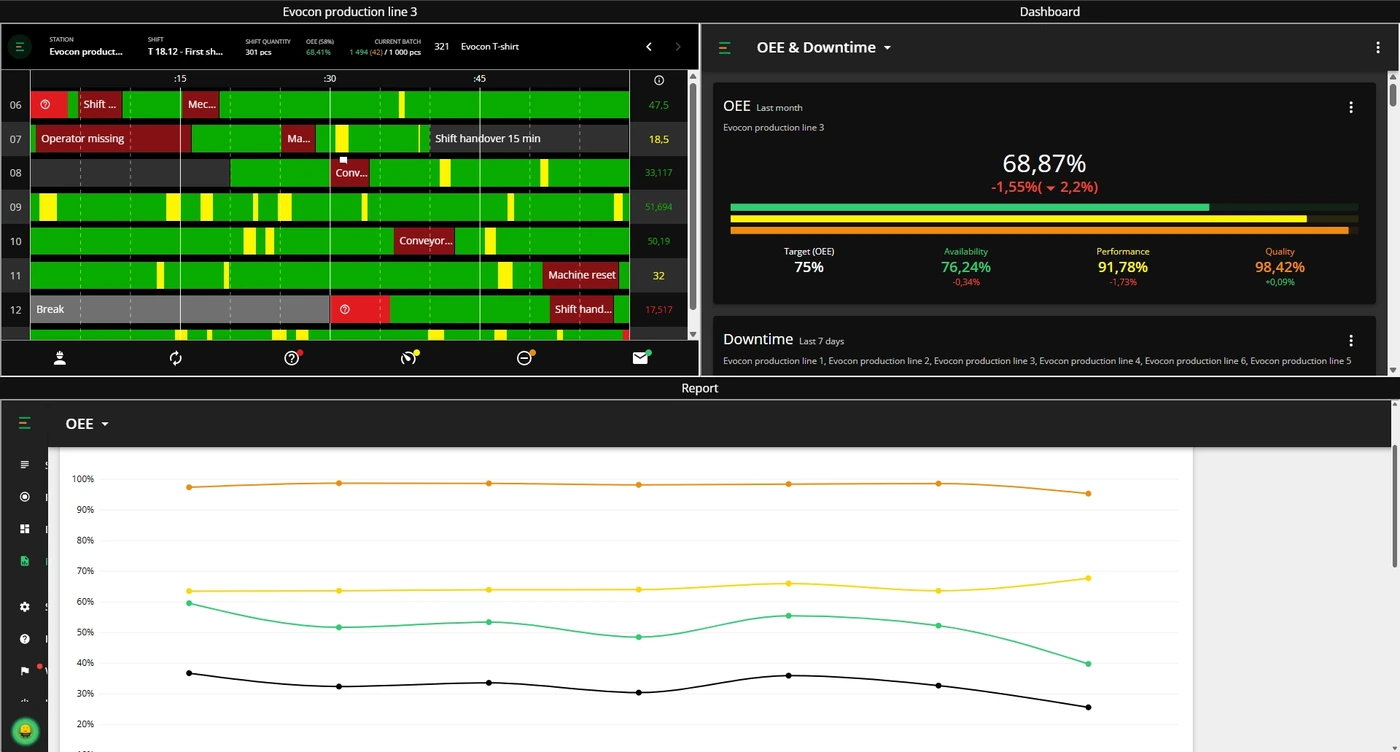
Task: Click the 98,42% Quality value
Action: click(1280, 267)
